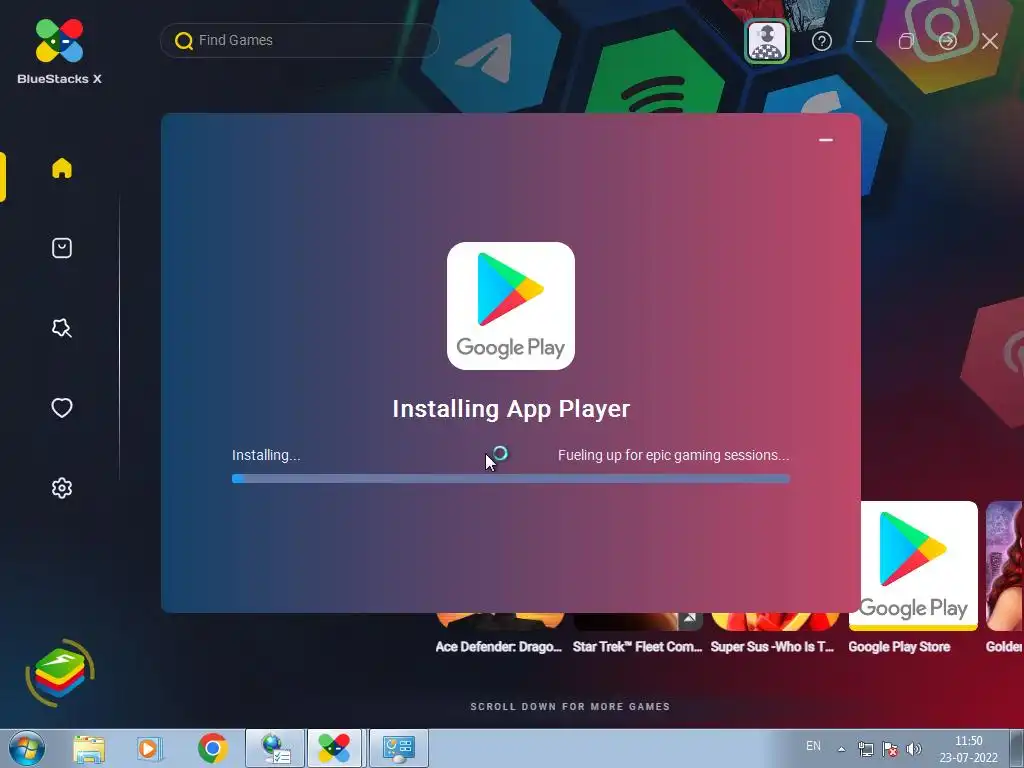Open Windows Explorer from taskbar
Viewport: 1024px width, 768px height.
tap(89, 748)
